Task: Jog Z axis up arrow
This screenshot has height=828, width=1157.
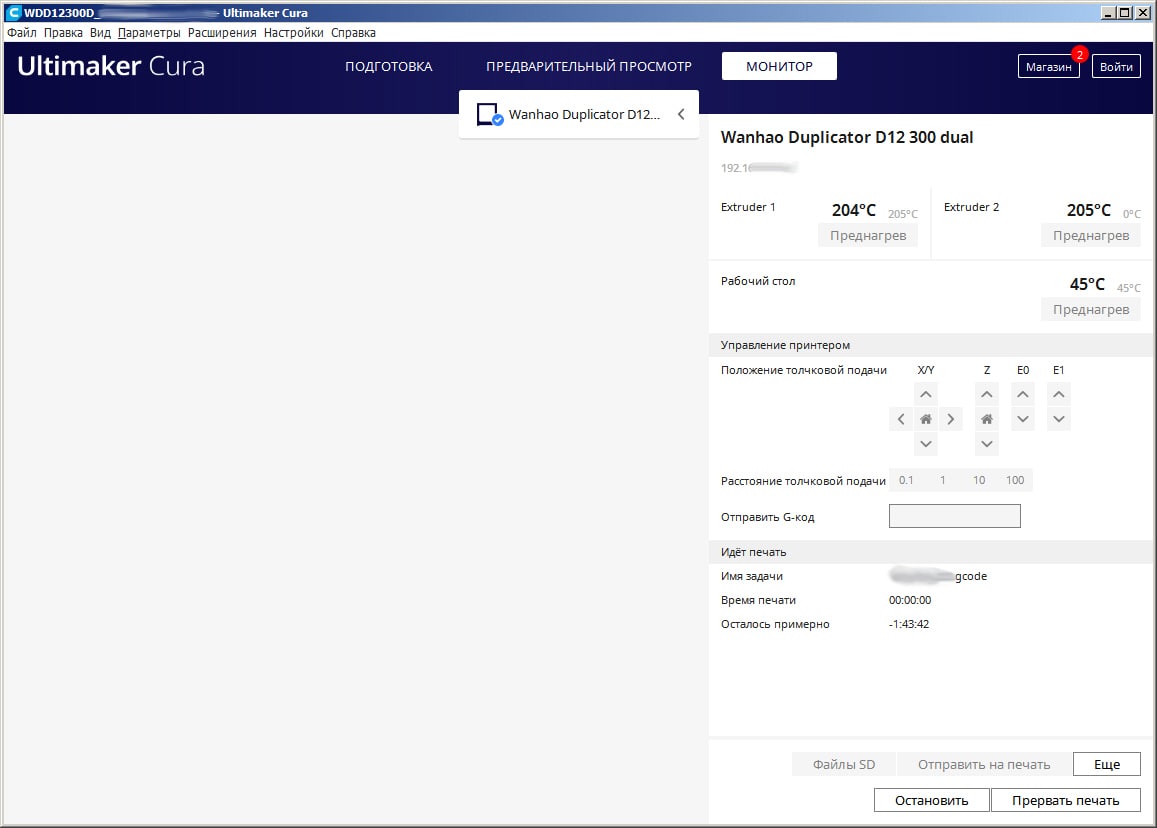Action: point(987,394)
